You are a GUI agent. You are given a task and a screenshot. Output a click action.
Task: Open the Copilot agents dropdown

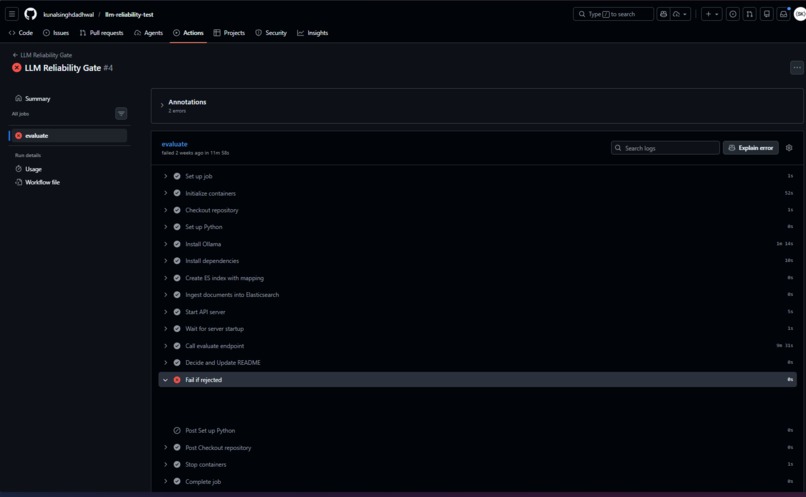pos(680,14)
